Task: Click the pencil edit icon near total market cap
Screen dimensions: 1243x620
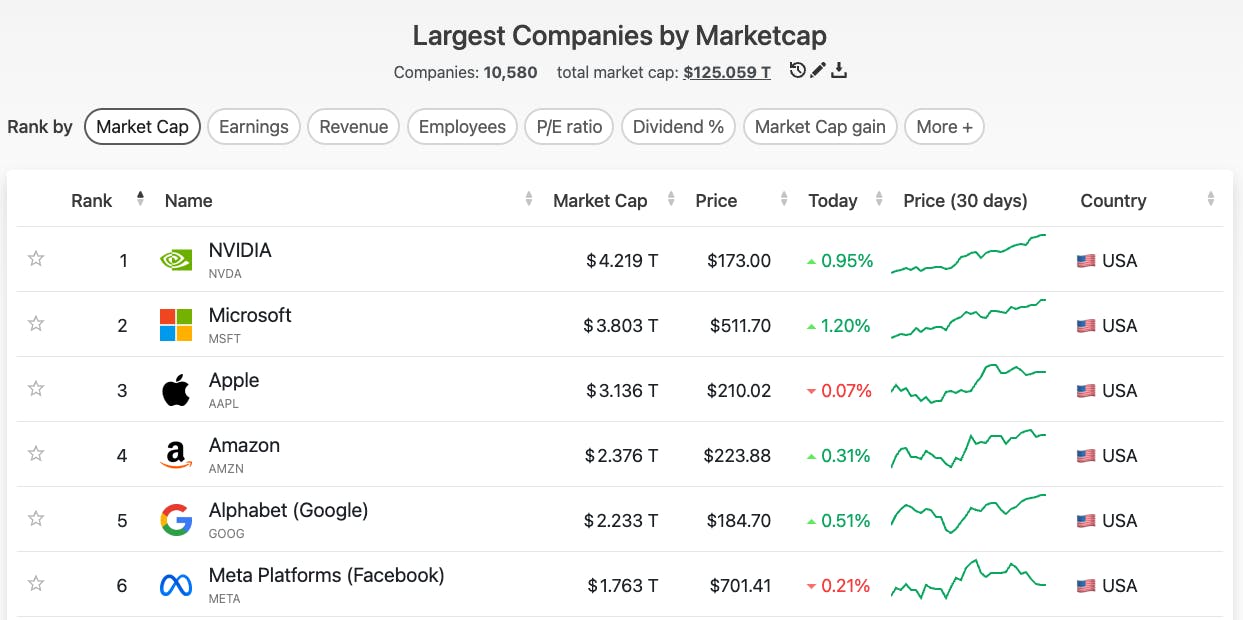Action: 818,70
